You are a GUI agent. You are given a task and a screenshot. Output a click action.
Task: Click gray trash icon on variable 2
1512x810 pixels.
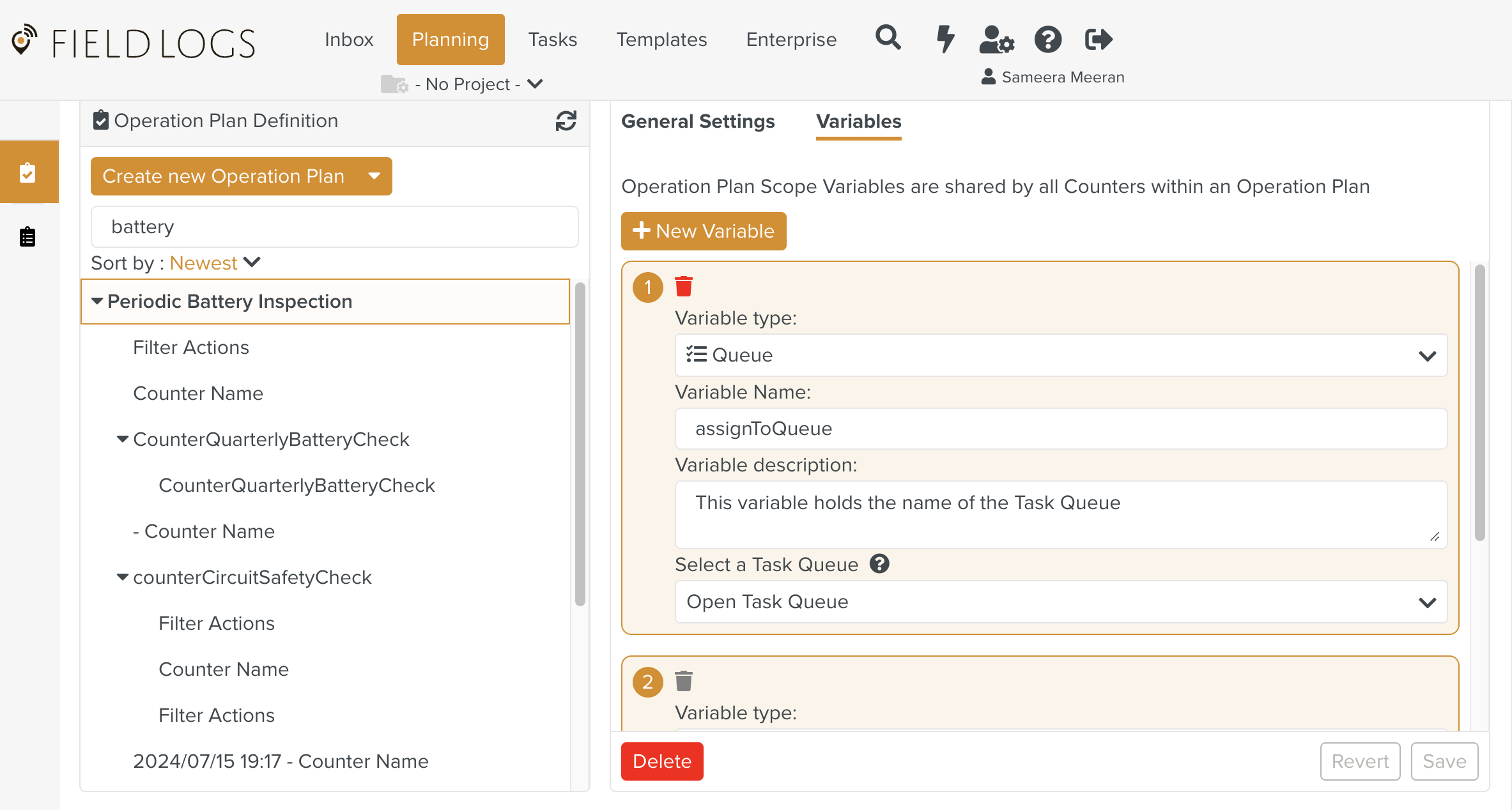[x=683, y=682]
